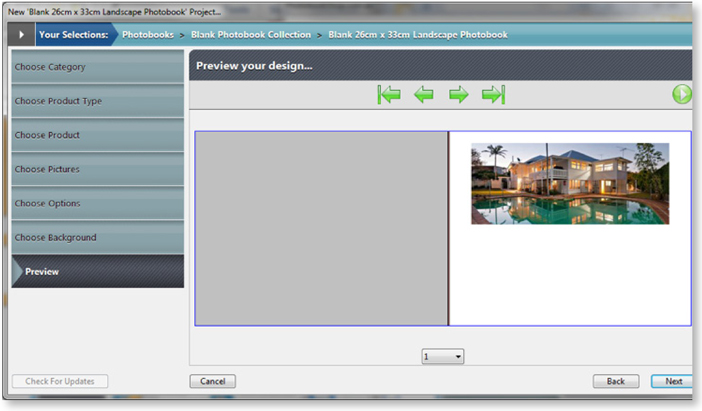
Task: Switch to the Choose Pictures step
Action: (97, 169)
